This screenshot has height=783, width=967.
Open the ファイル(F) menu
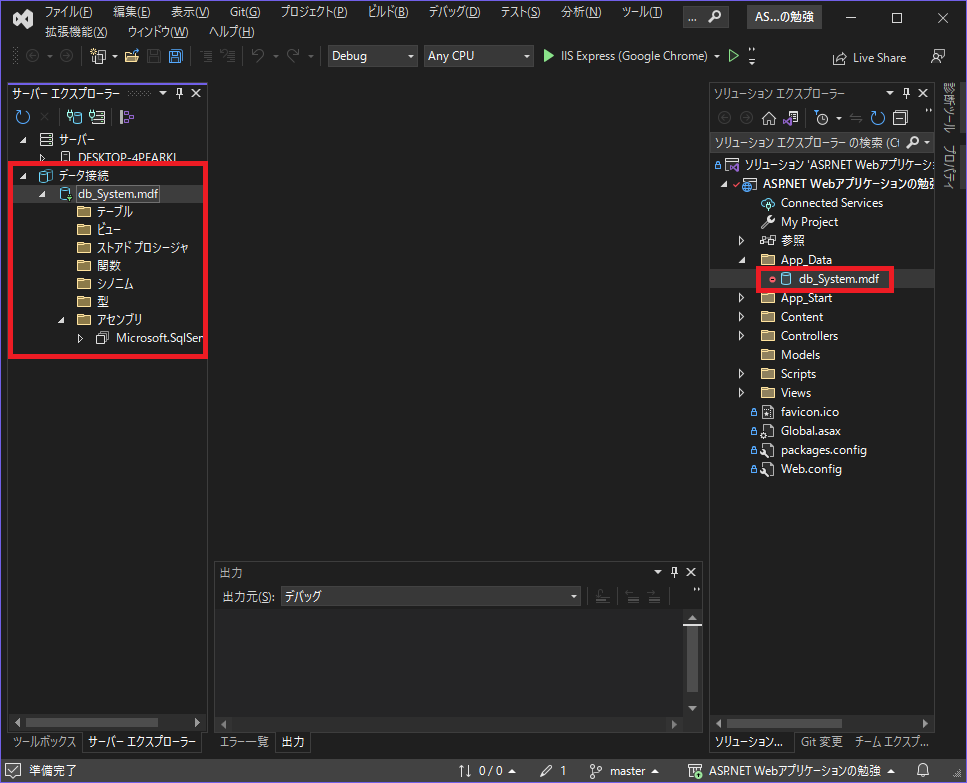pos(68,12)
